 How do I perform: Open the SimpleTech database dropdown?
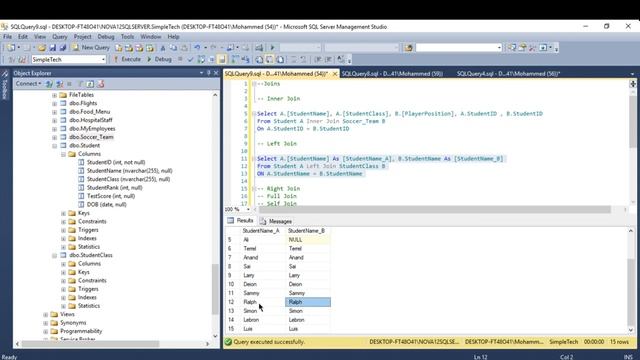103,60
